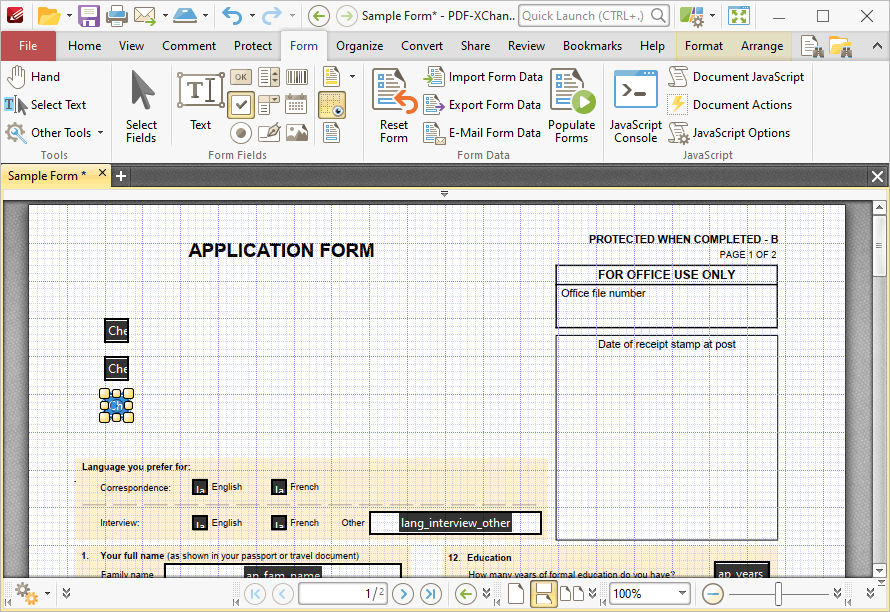The height and width of the screenshot is (612, 890).
Task: Open the Organize ribbon tab
Action: pos(359,46)
